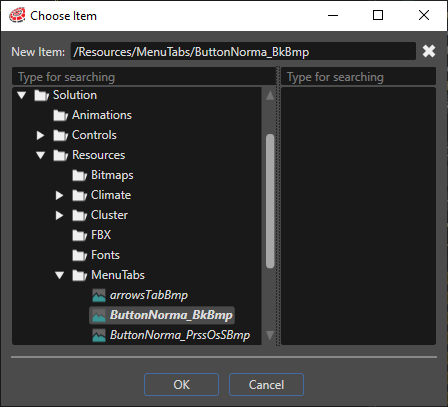Click the arrowsTabBmp bitmap icon
This screenshot has height=407, width=448.
point(99,295)
